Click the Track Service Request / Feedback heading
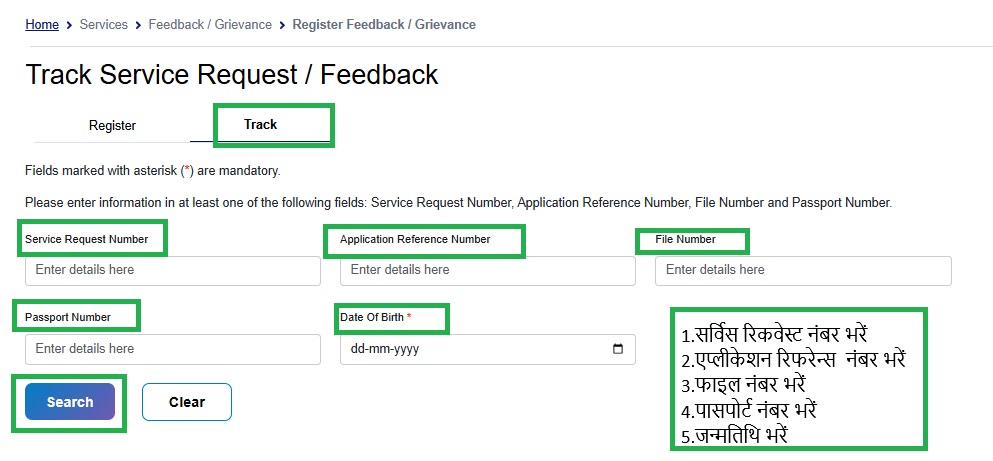 pyautogui.click(x=232, y=75)
